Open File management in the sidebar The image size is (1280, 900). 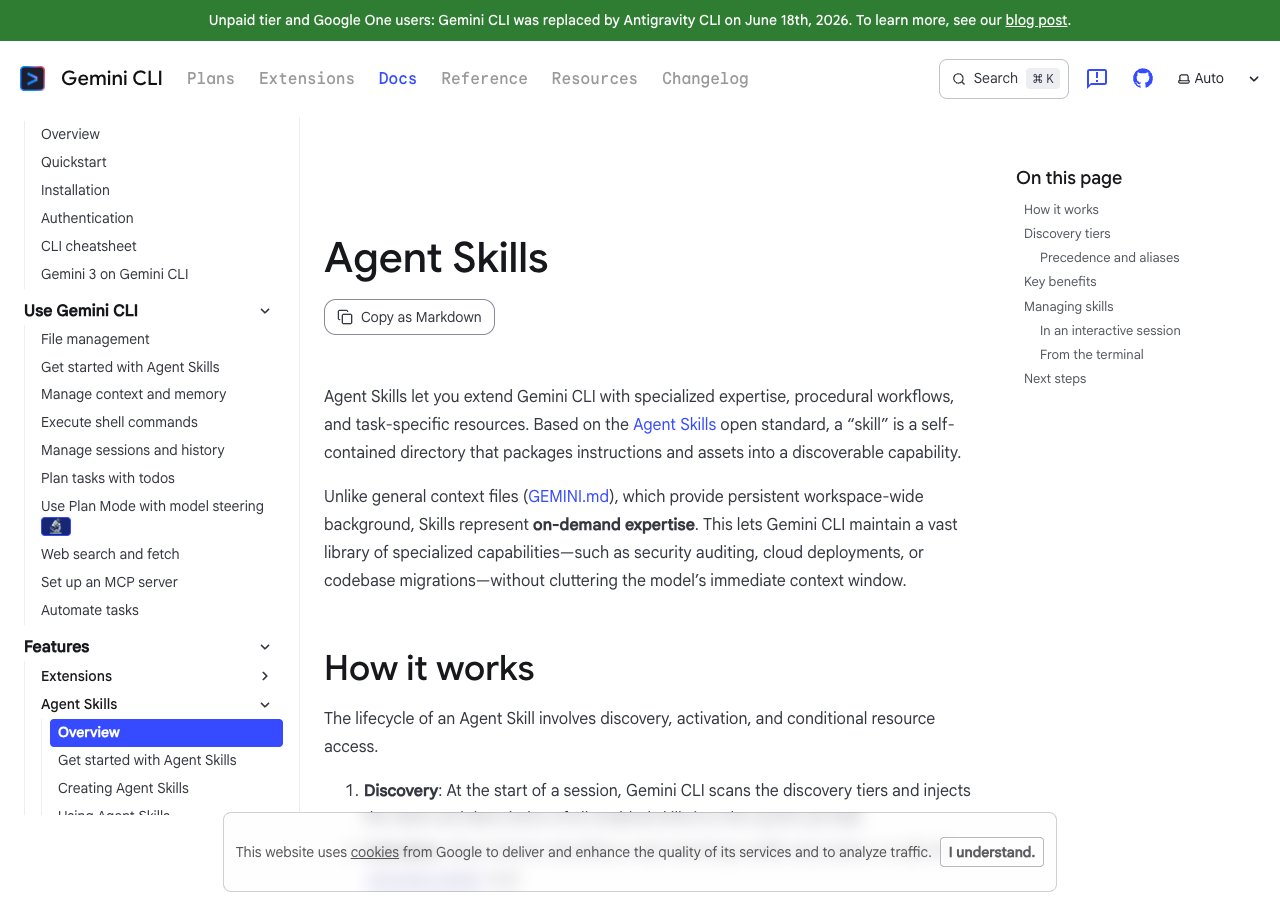click(95, 339)
